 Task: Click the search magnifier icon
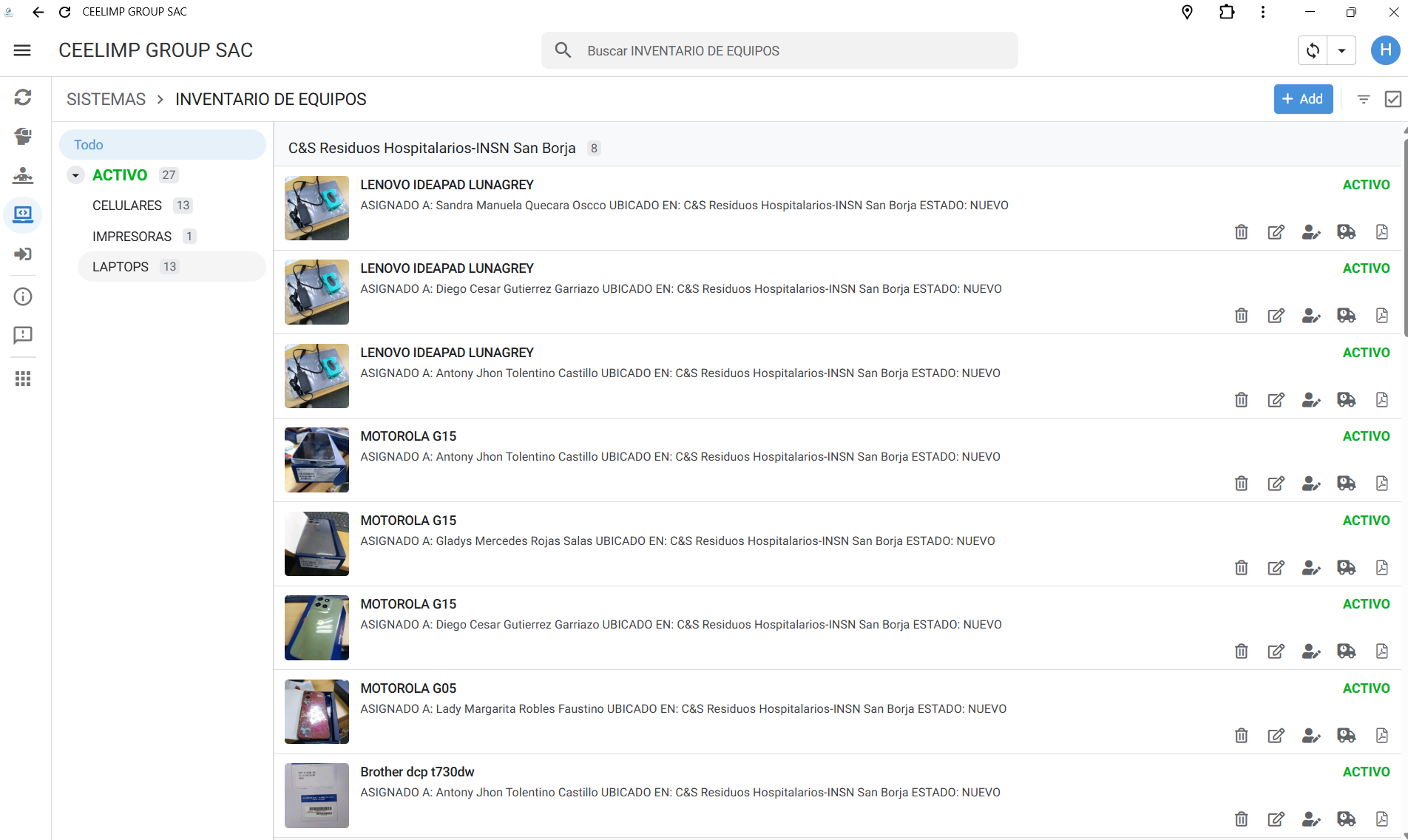[563, 50]
